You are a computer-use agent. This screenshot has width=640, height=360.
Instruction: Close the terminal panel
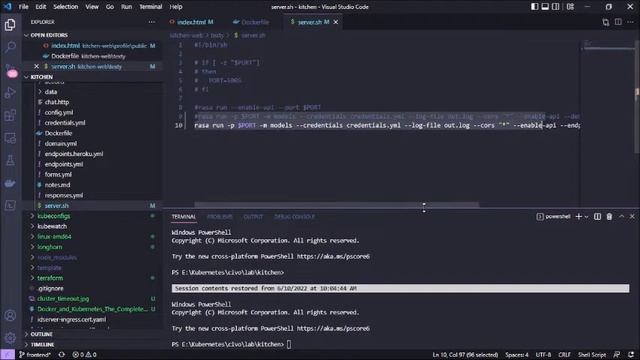tap(632, 217)
